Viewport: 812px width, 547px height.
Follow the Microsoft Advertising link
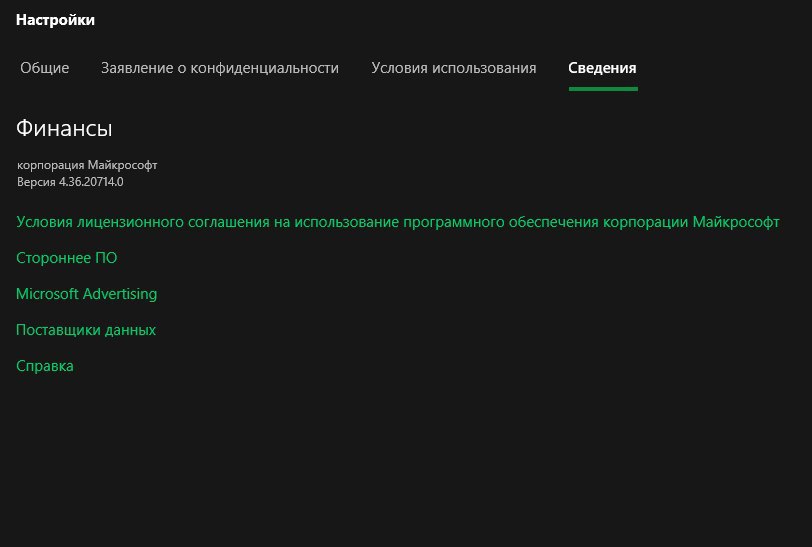point(86,294)
